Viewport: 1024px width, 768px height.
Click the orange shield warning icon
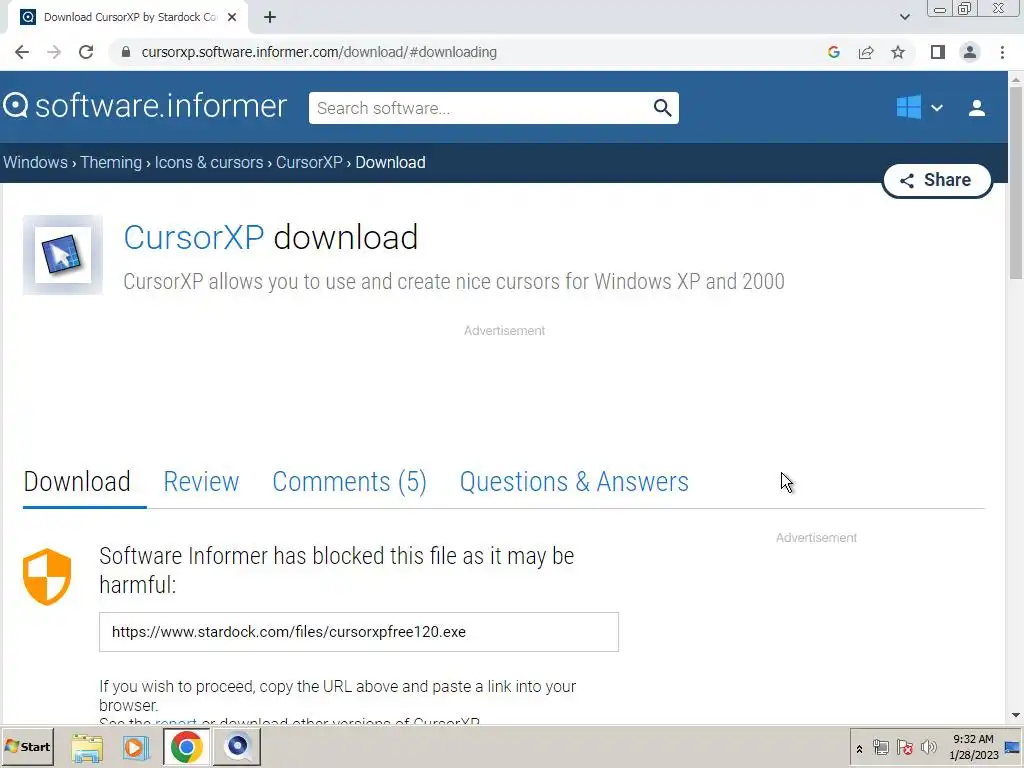[x=47, y=577]
